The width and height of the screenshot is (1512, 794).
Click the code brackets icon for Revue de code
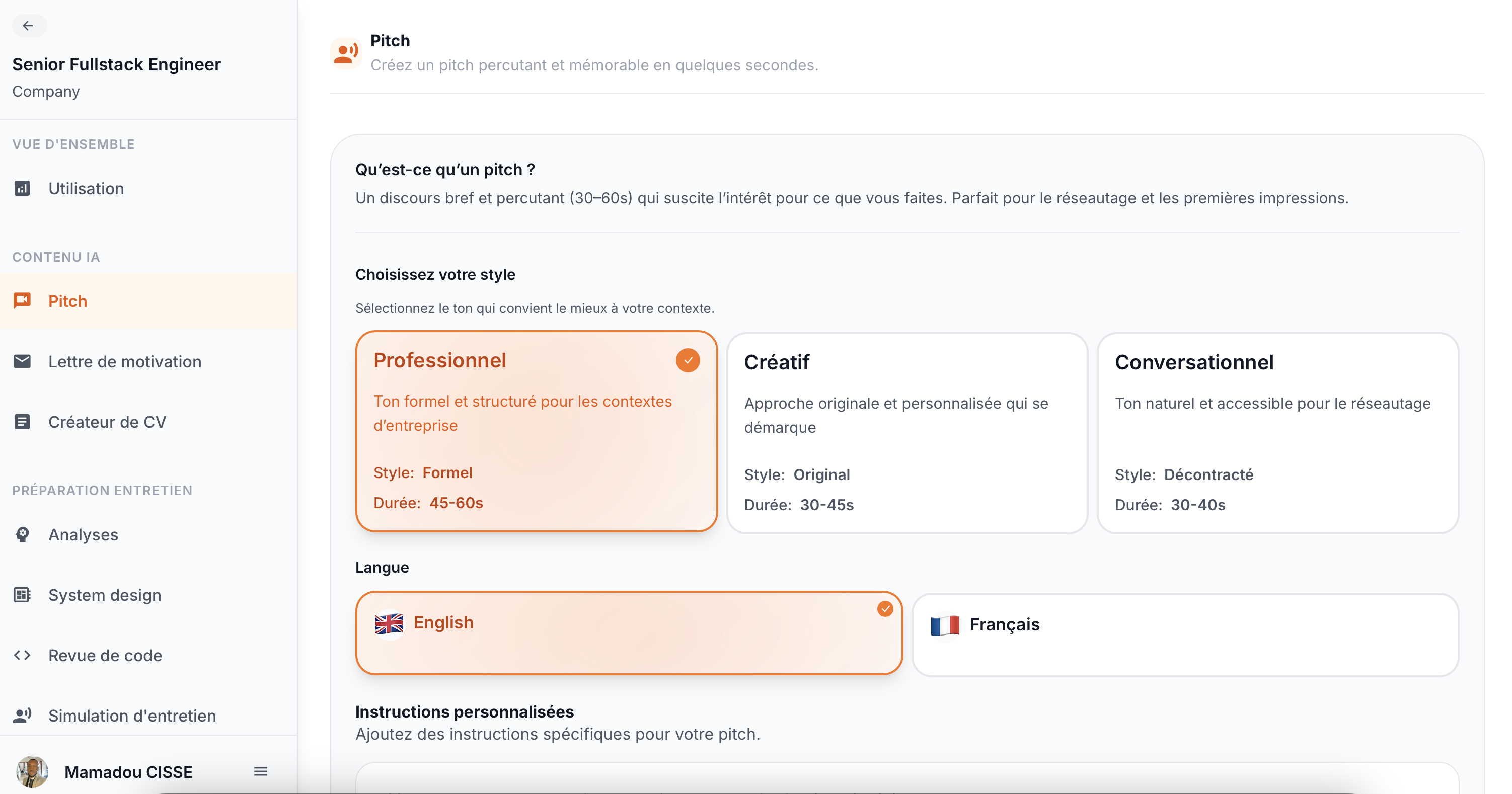tap(22, 656)
